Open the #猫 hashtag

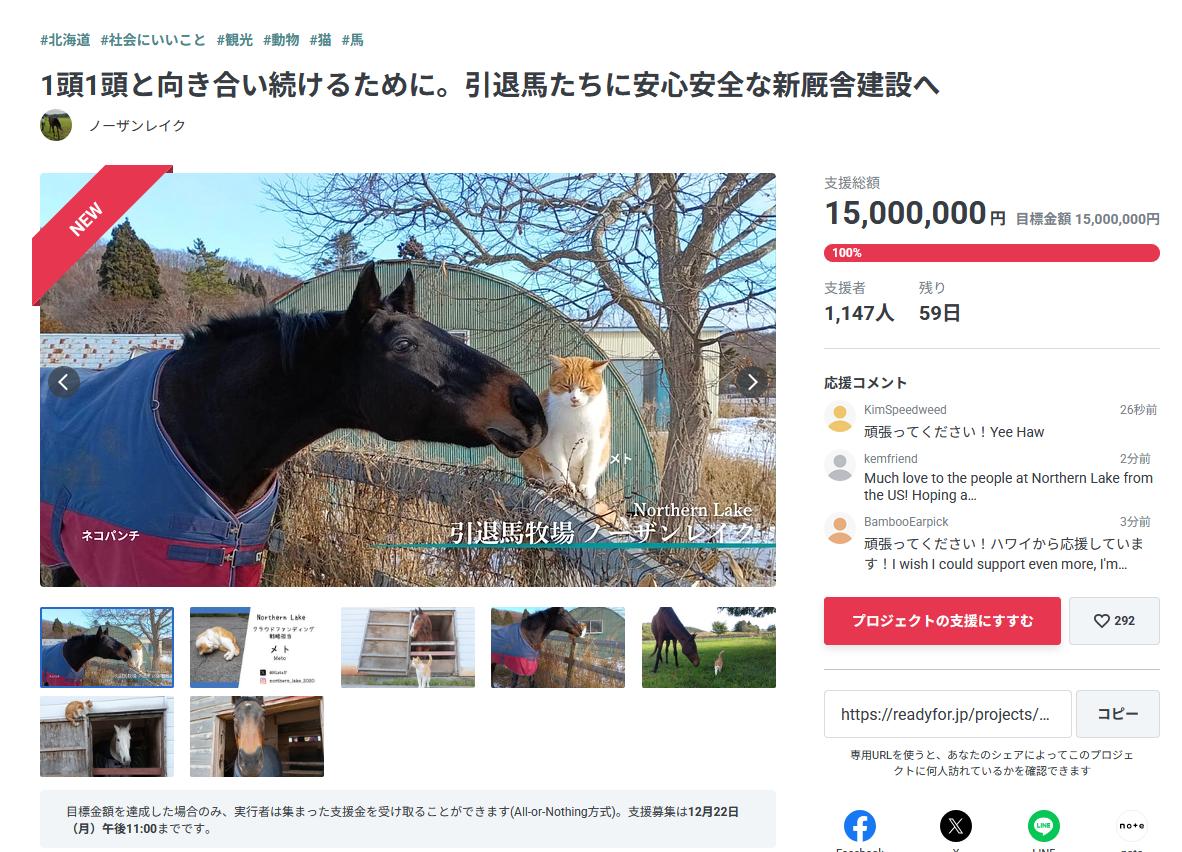320,40
